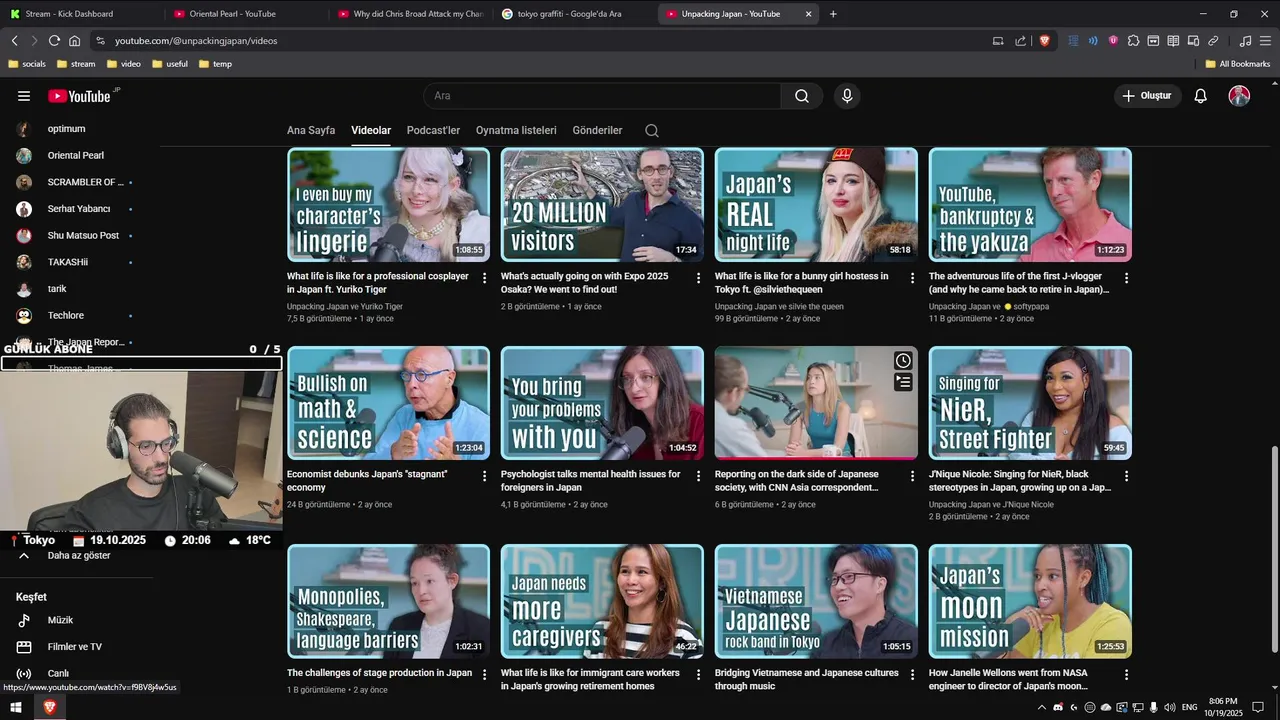
Task: Reload the current page
Action: [x=54, y=41]
